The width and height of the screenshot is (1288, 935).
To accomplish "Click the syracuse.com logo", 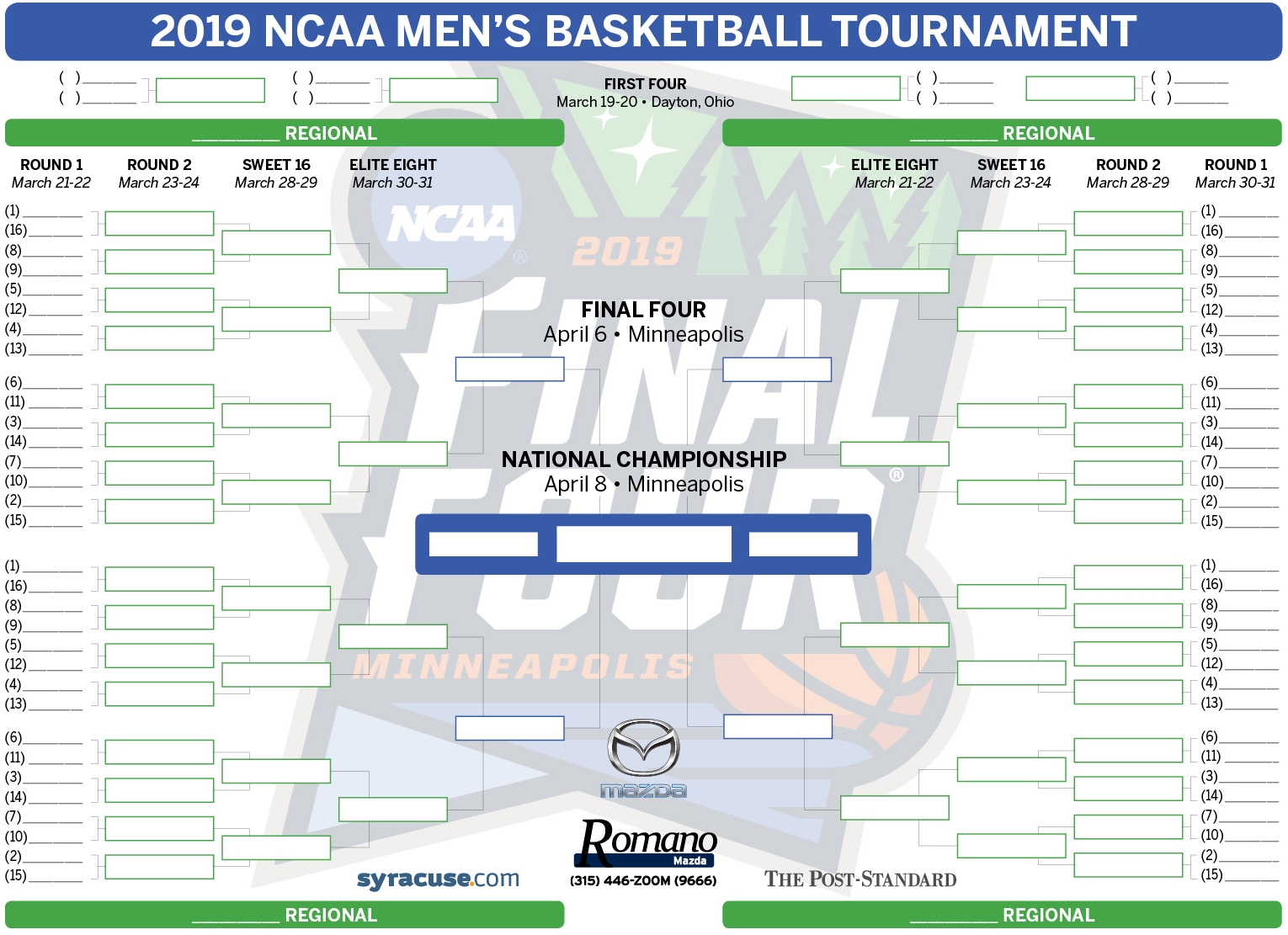I will point(438,879).
